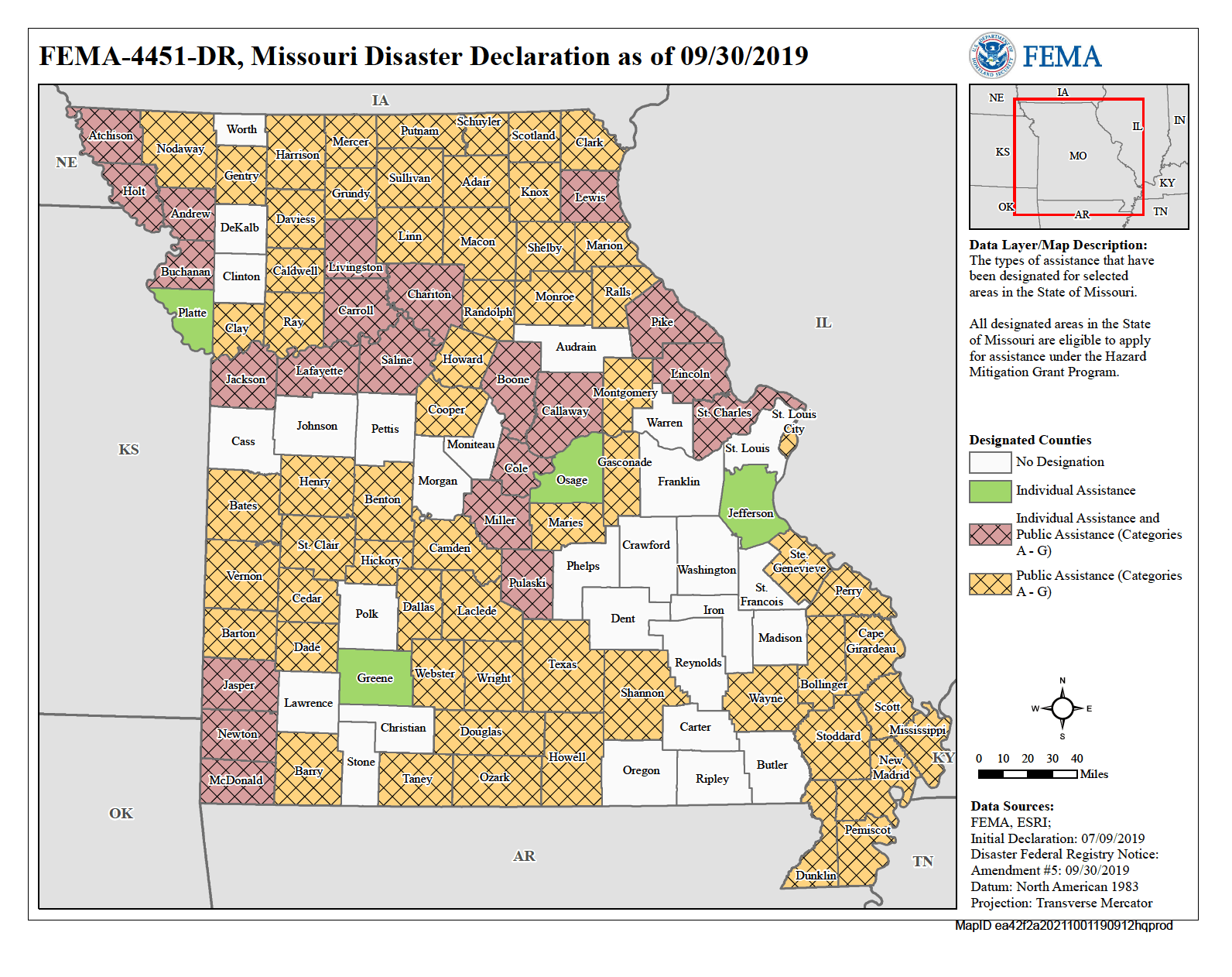Click the 'Jasper' county label

238,685
